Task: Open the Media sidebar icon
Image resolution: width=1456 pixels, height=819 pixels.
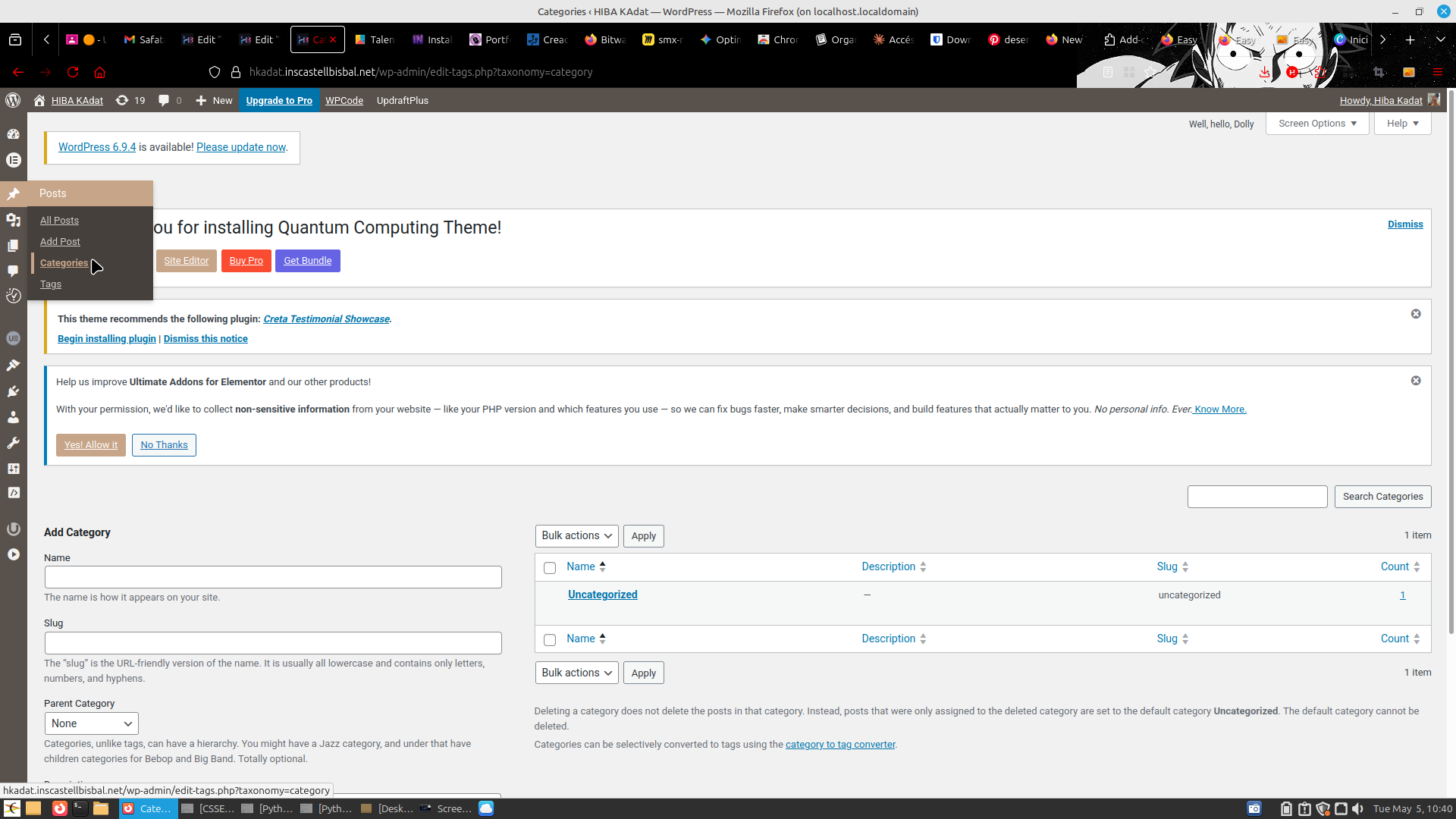Action: pos(13,220)
